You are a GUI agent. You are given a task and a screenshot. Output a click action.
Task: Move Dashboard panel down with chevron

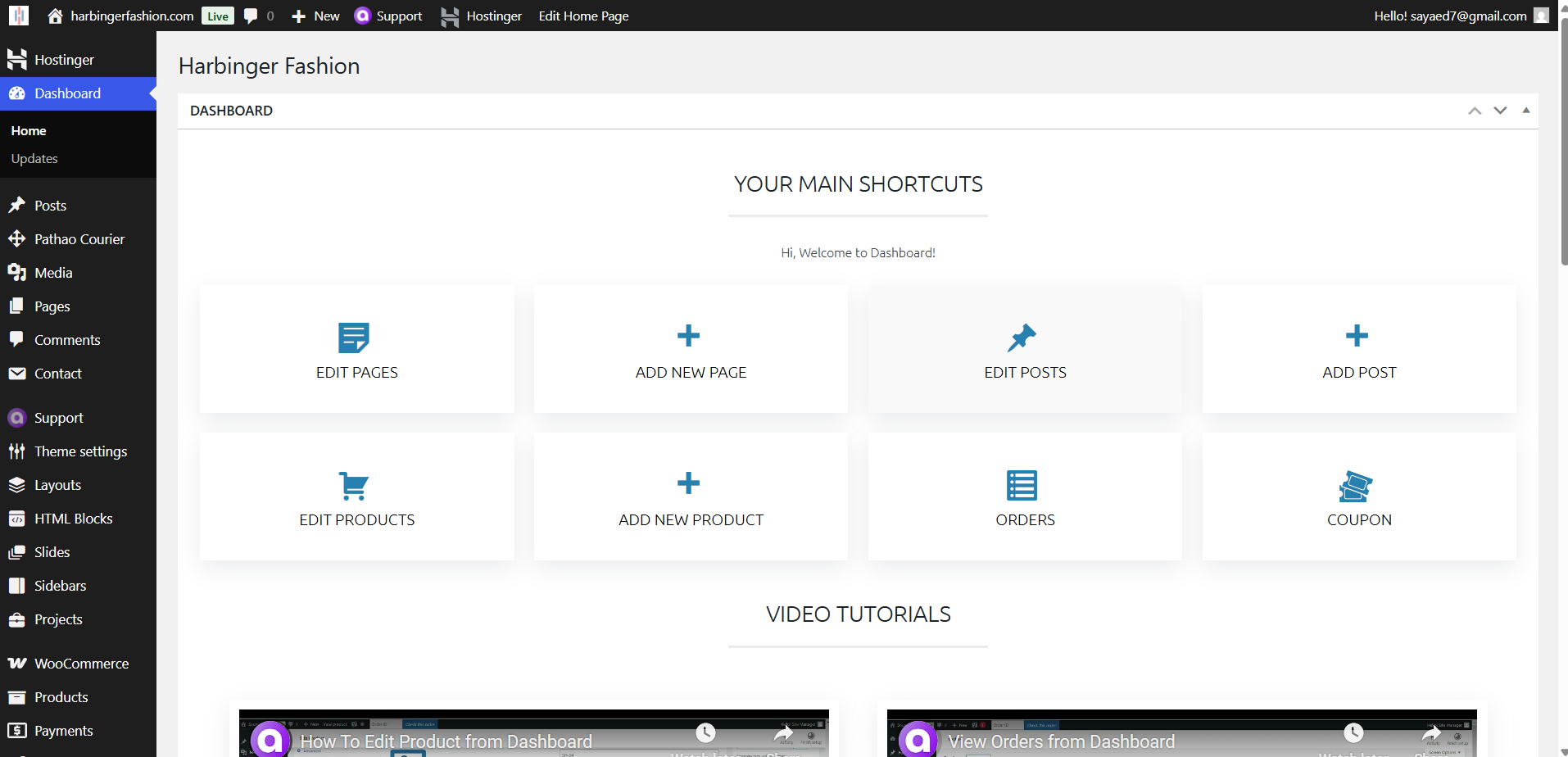(1500, 111)
